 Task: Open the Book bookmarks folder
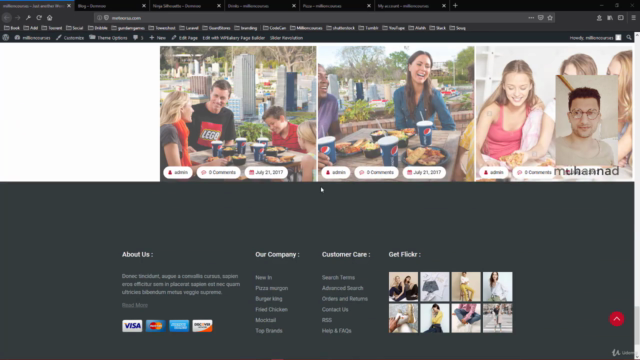12,28
